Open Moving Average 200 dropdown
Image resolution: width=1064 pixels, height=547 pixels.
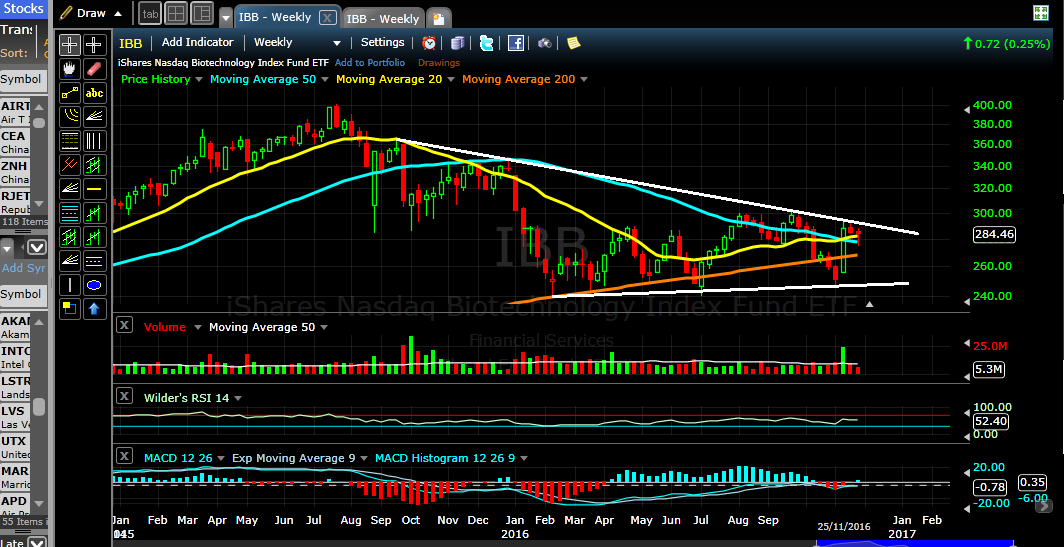click(584, 79)
